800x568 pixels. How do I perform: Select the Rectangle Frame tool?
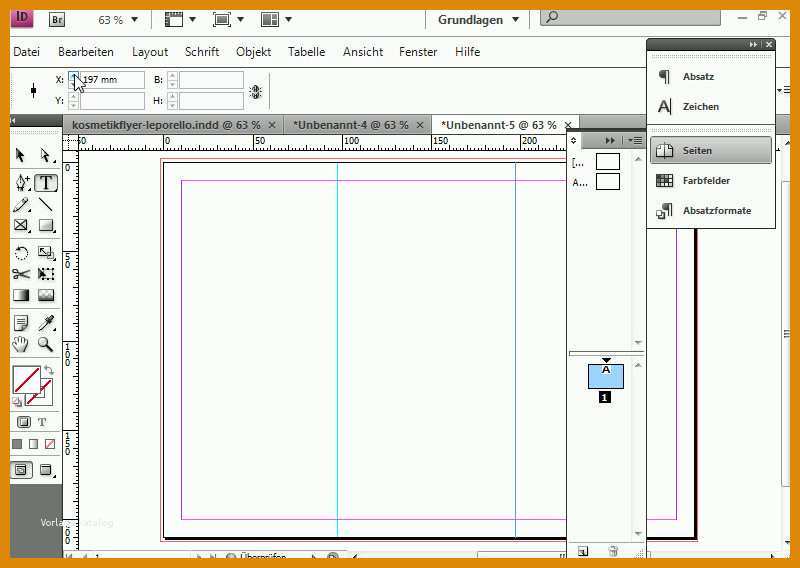[x=21, y=225]
